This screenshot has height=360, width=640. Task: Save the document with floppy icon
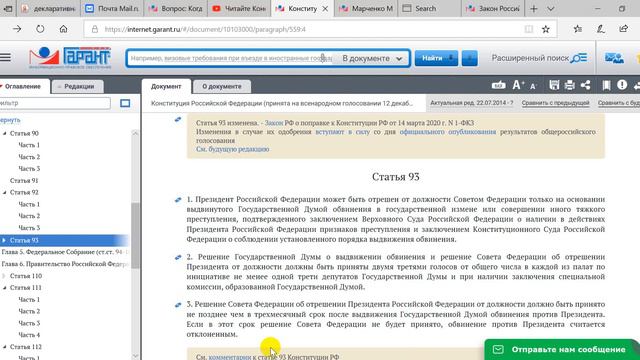pyautogui.click(x=554, y=85)
